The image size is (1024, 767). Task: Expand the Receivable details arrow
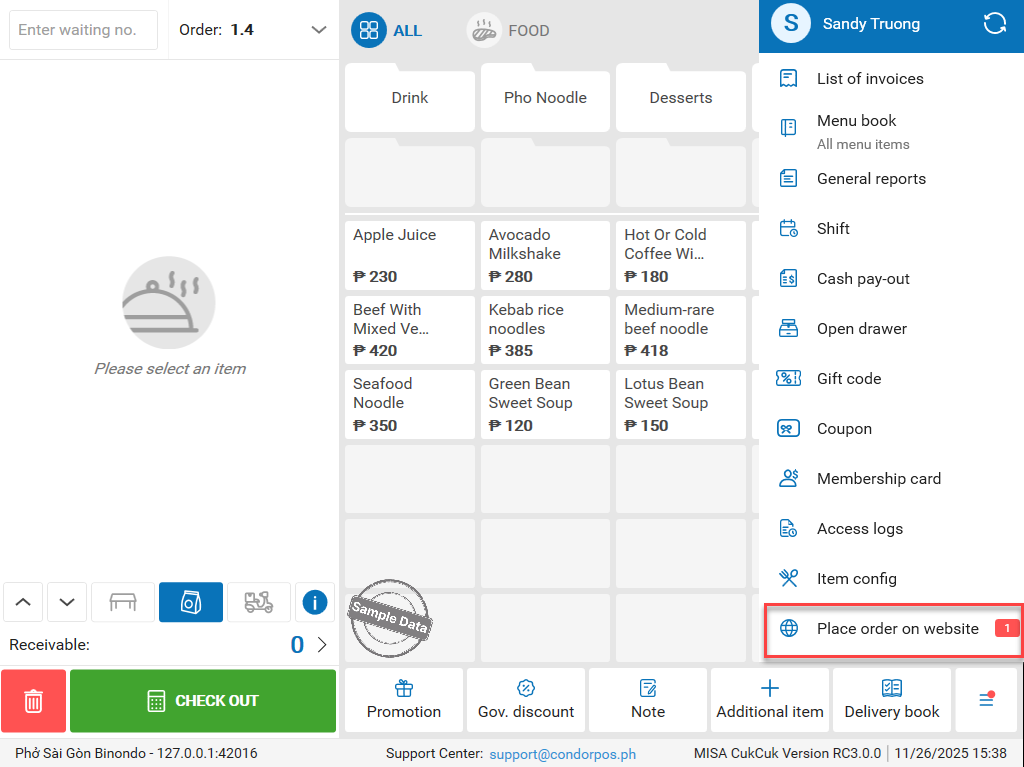(x=322, y=645)
